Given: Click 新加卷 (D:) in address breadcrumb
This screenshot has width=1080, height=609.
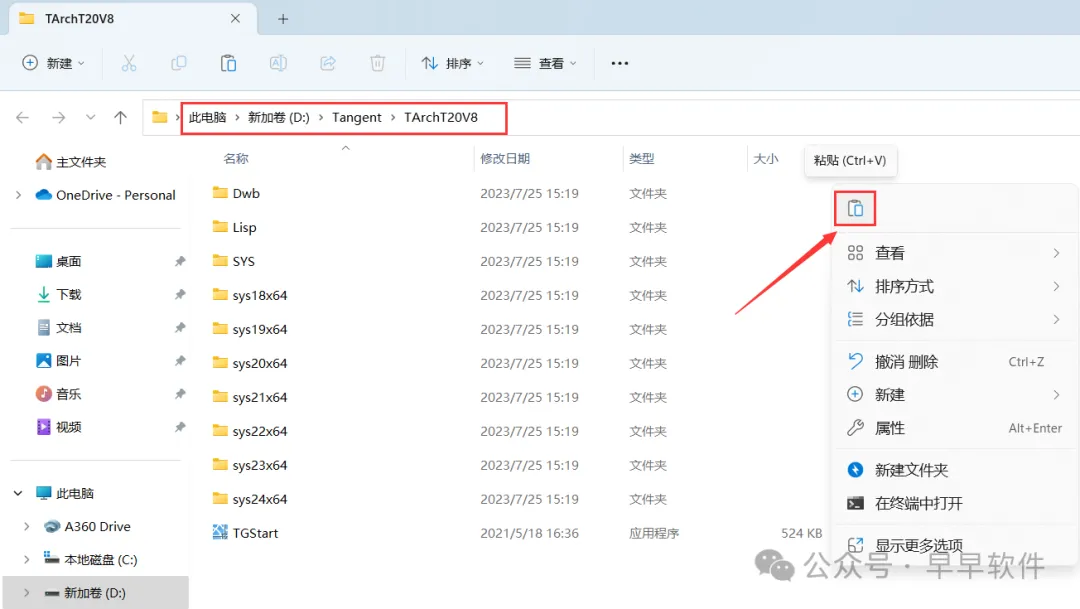Looking at the screenshot, I should point(279,118).
